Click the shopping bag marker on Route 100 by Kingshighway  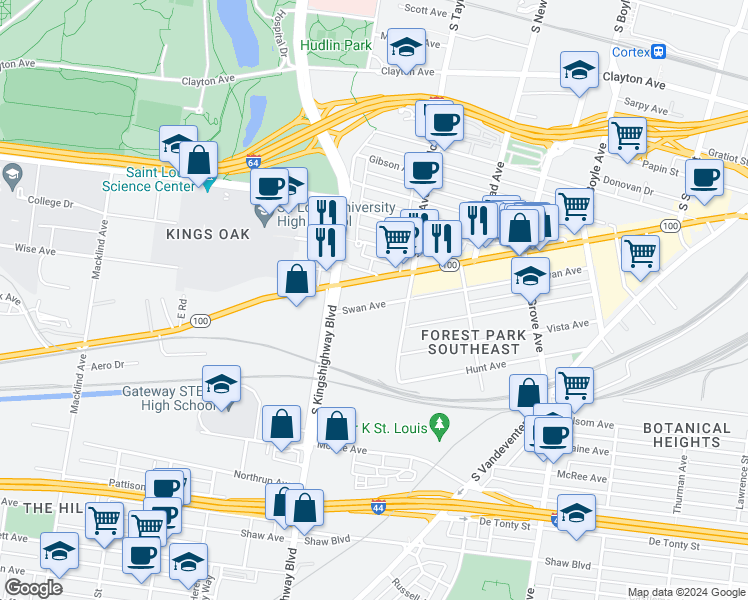[x=297, y=279]
